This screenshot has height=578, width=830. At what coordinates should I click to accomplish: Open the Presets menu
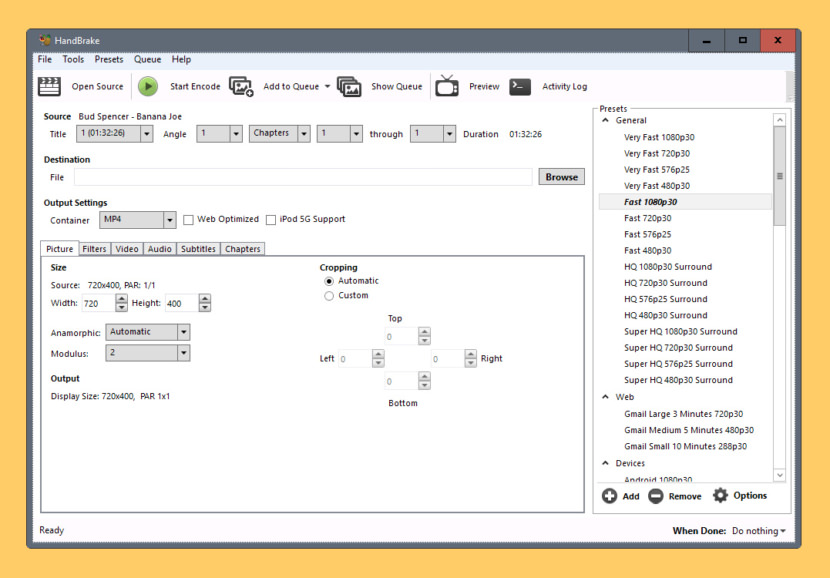109,59
